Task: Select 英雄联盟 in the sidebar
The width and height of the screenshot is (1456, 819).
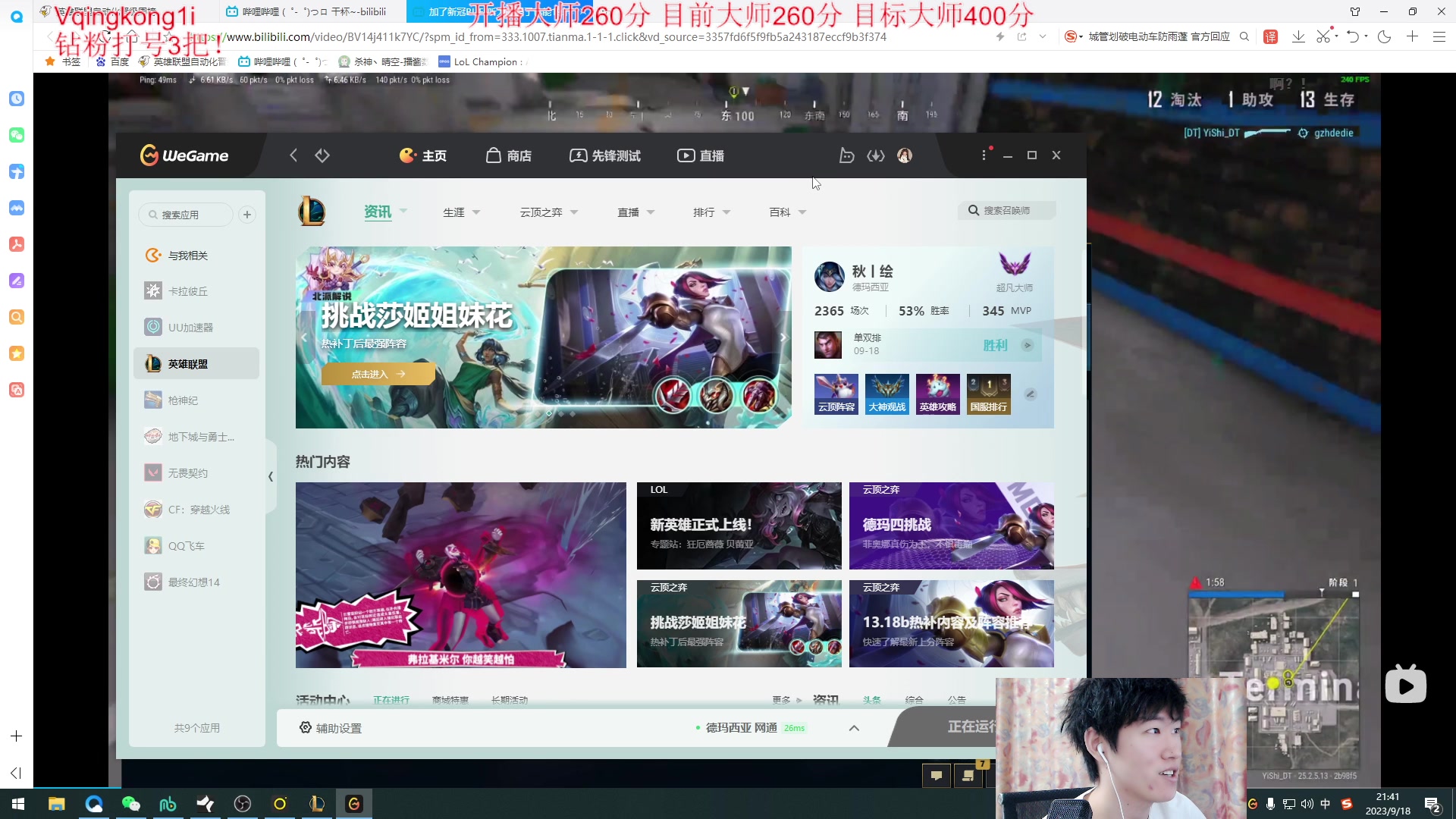Action: tap(196, 364)
